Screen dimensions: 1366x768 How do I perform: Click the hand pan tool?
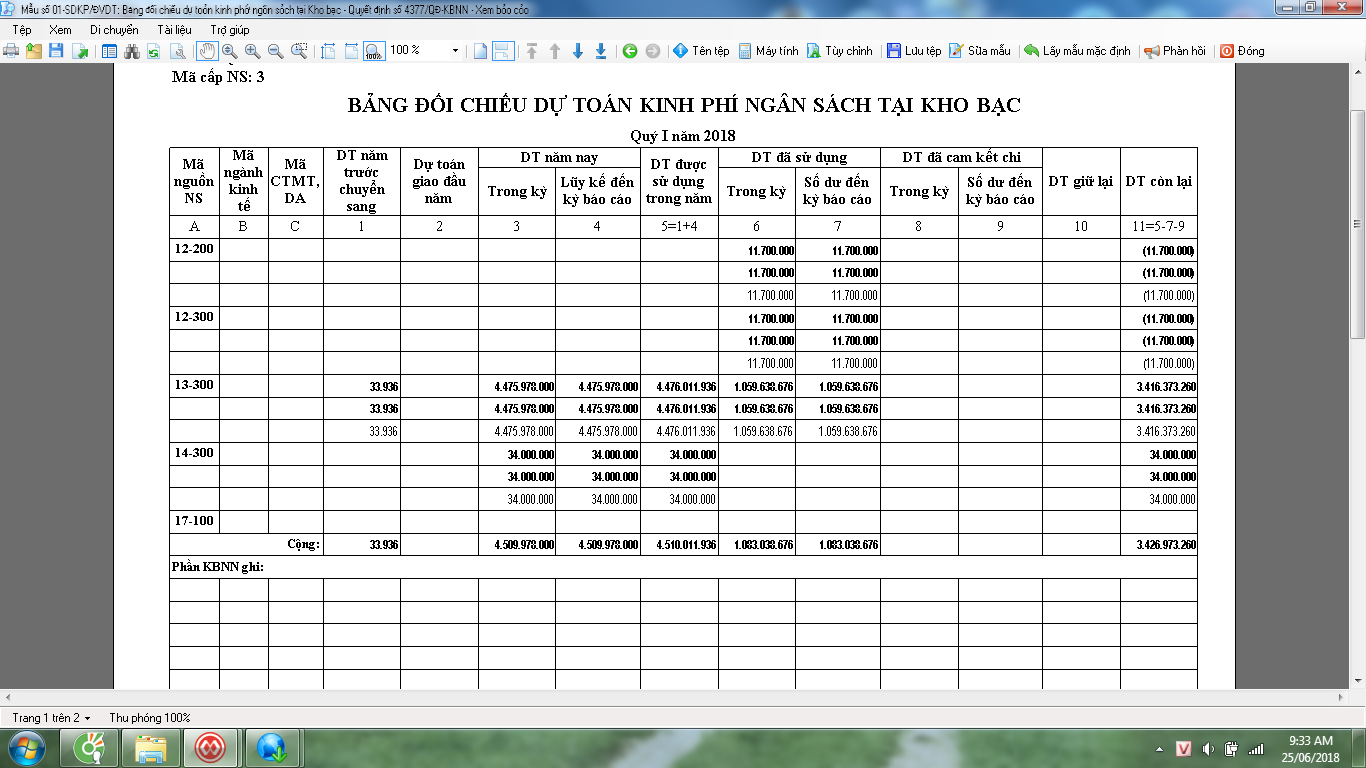(206, 51)
